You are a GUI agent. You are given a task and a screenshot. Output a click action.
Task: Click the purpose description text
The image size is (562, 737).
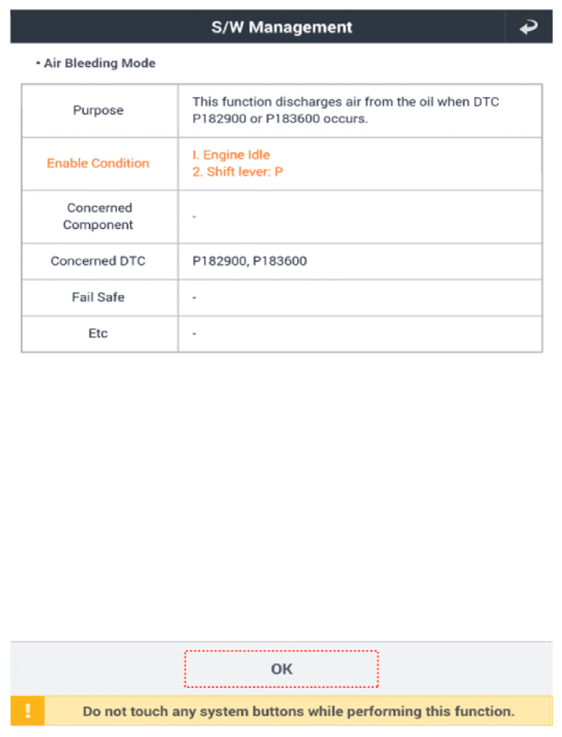346,110
